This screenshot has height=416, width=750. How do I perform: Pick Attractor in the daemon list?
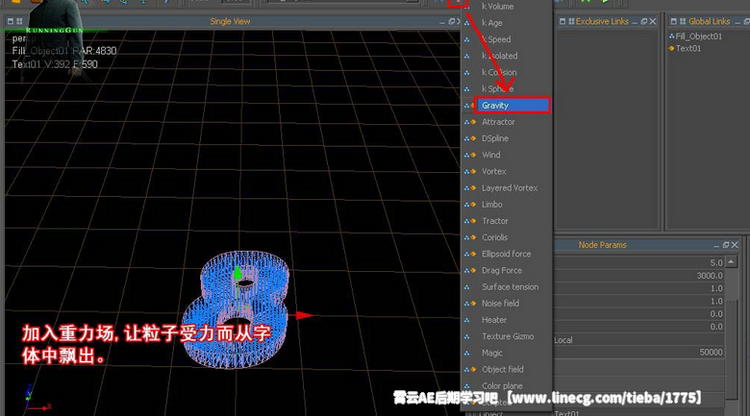(498, 122)
